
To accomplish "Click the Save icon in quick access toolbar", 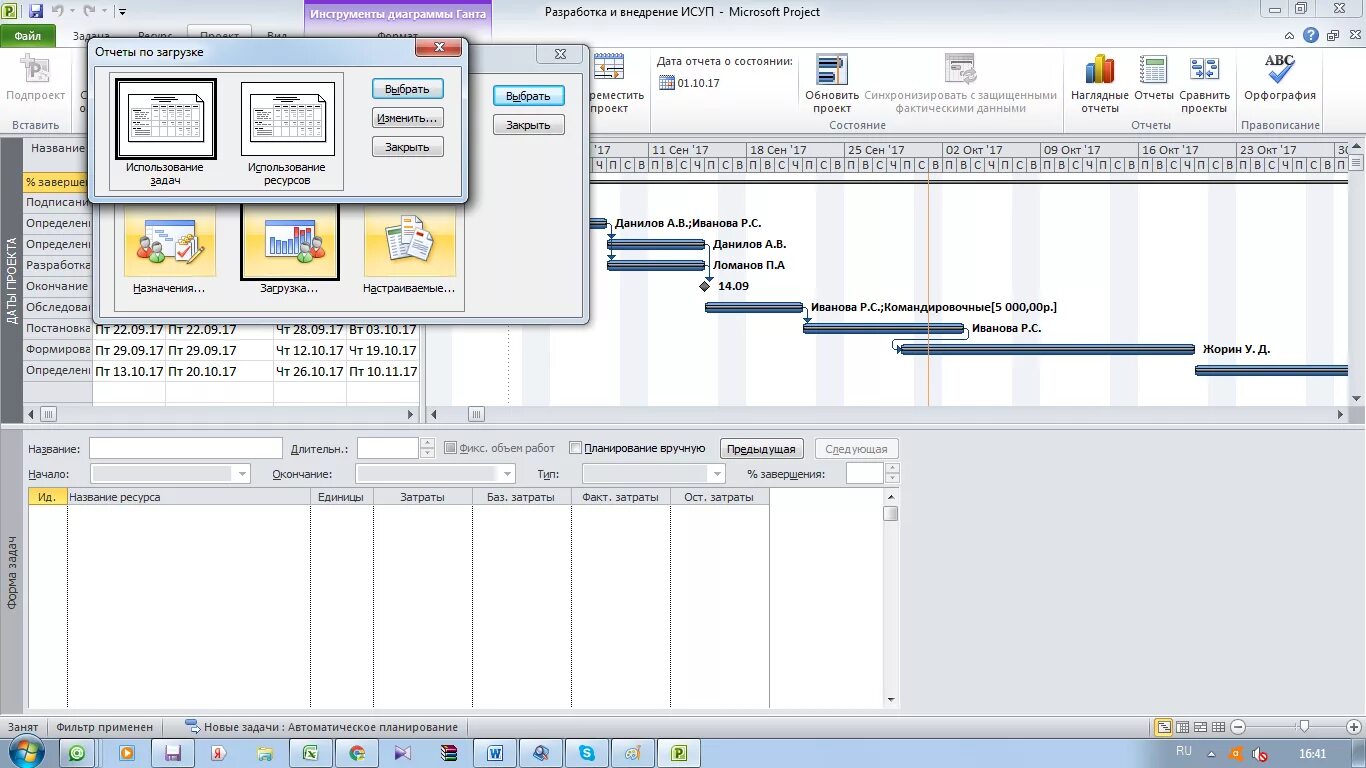I will pyautogui.click(x=36, y=11).
